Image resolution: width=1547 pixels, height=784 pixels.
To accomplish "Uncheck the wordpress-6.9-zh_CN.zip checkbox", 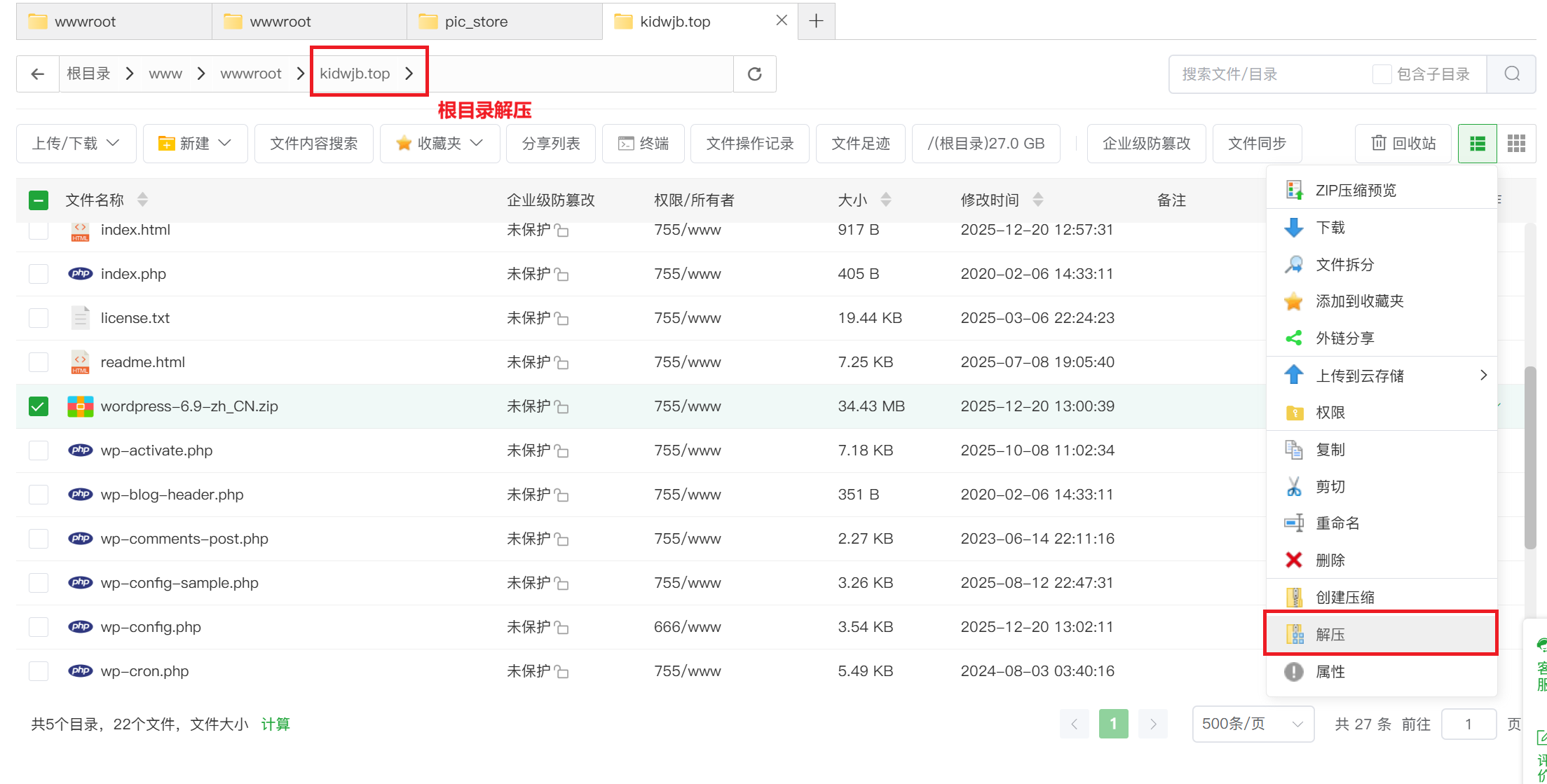I will tap(38, 406).
